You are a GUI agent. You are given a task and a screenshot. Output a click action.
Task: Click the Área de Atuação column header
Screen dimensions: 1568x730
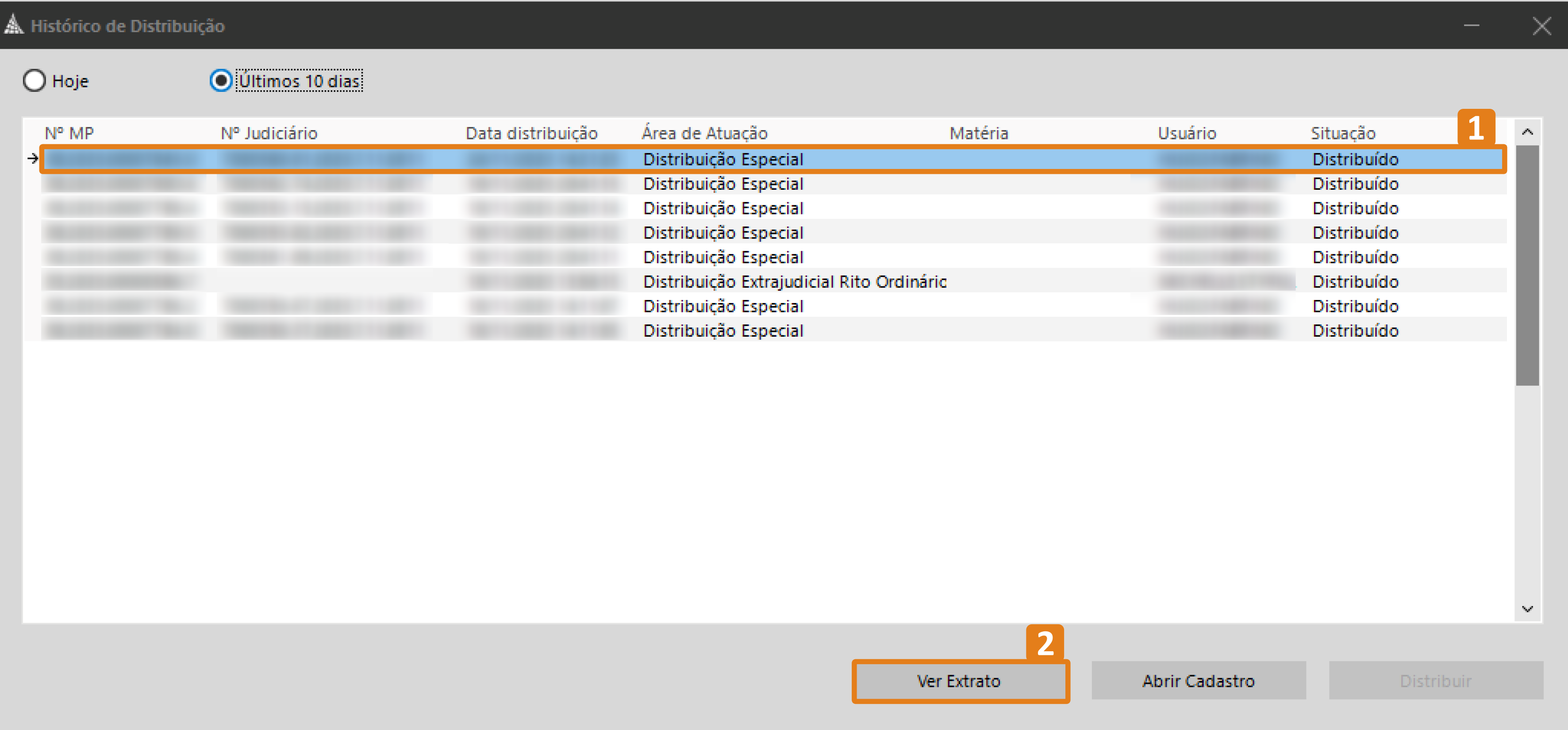[704, 133]
